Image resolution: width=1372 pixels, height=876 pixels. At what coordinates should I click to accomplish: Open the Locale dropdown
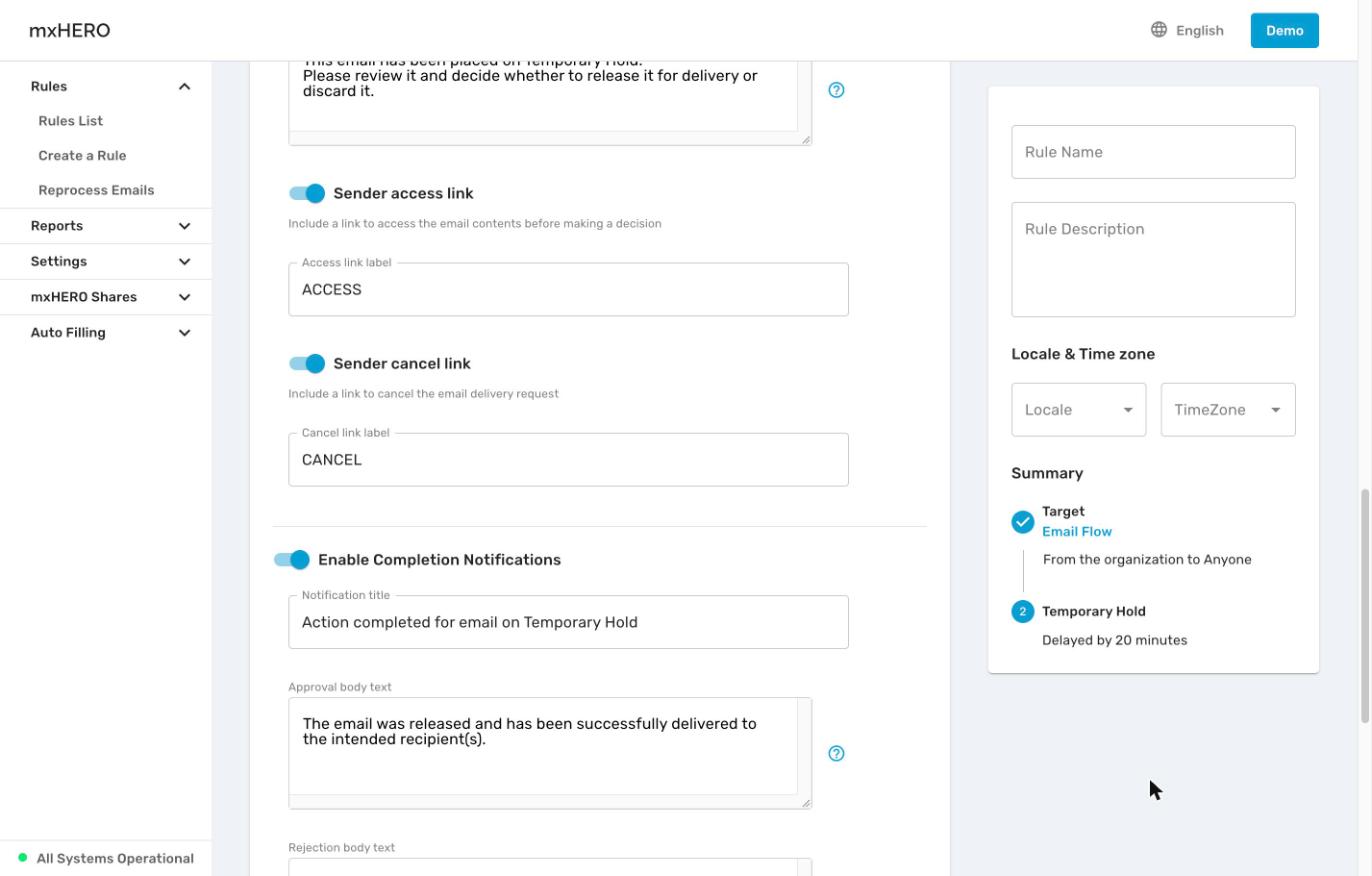click(x=1079, y=410)
